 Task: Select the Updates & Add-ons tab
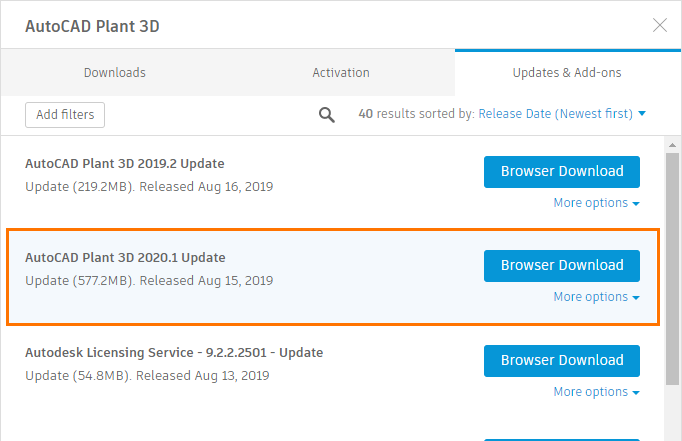[x=567, y=73]
